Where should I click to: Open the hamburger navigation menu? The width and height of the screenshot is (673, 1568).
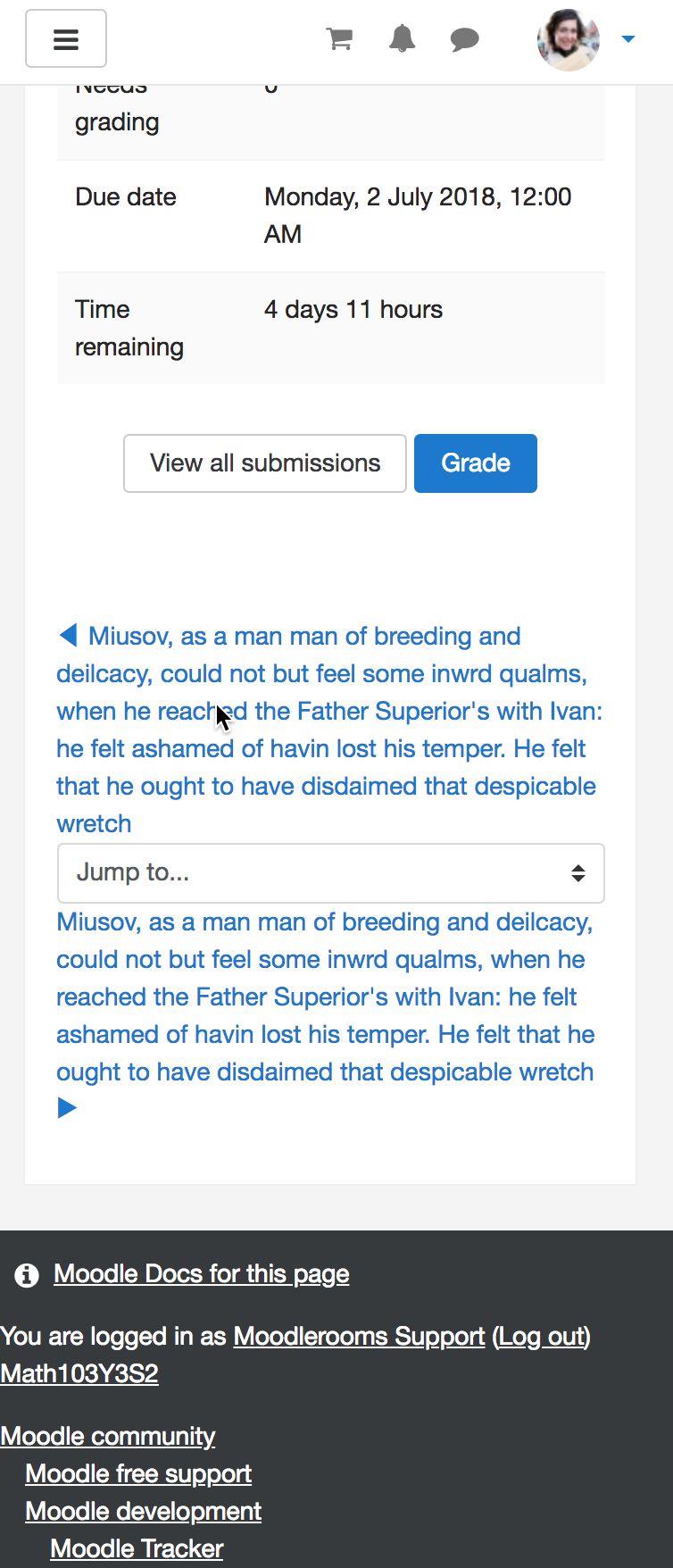[x=66, y=38]
